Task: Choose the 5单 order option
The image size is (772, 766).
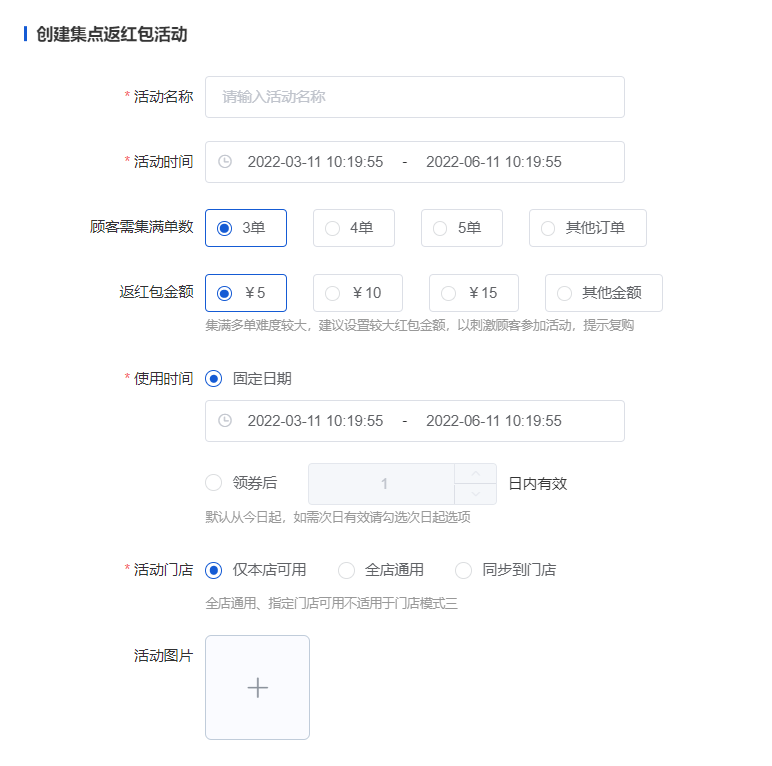Action: tap(461, 228)
